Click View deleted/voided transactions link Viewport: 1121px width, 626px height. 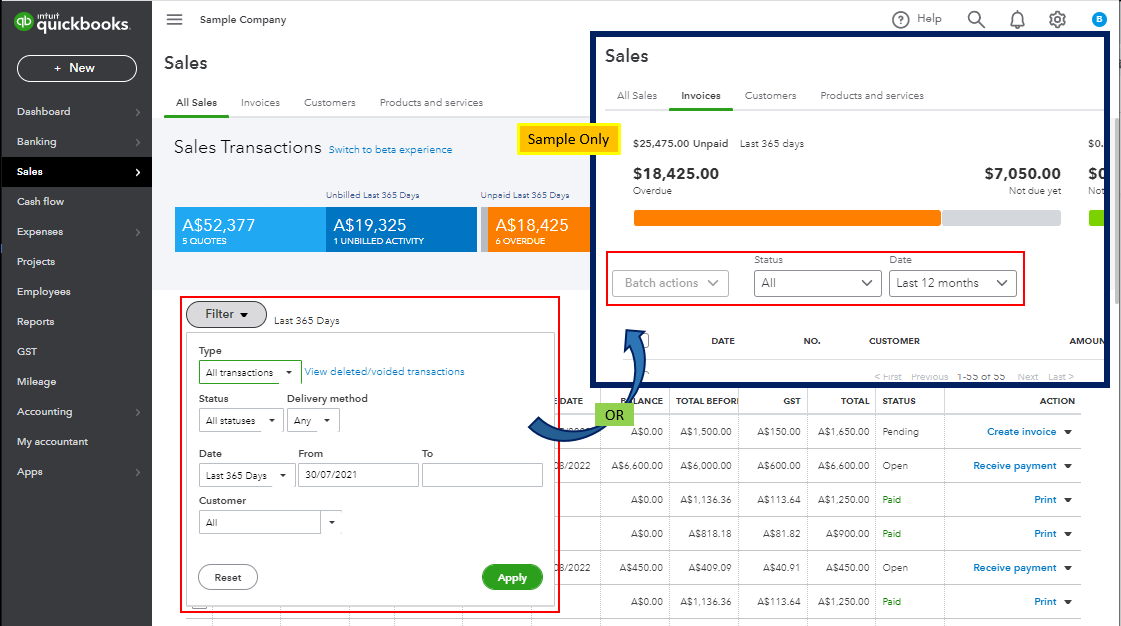click(x=385, y=372)
